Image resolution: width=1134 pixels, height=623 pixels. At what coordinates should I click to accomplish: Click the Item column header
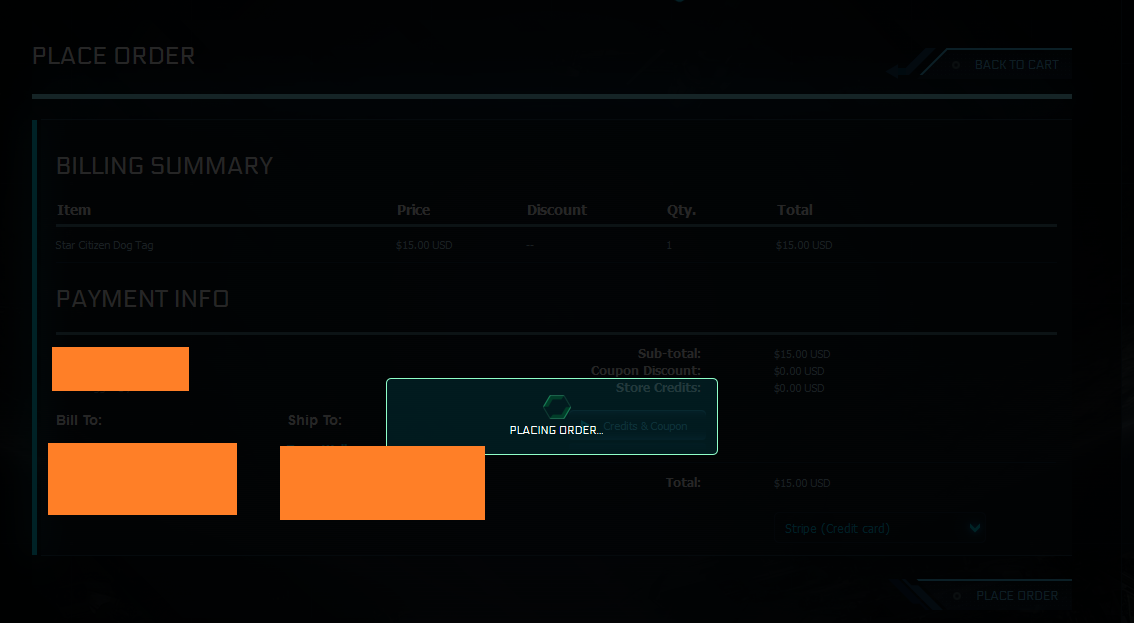tap(74, 210)
